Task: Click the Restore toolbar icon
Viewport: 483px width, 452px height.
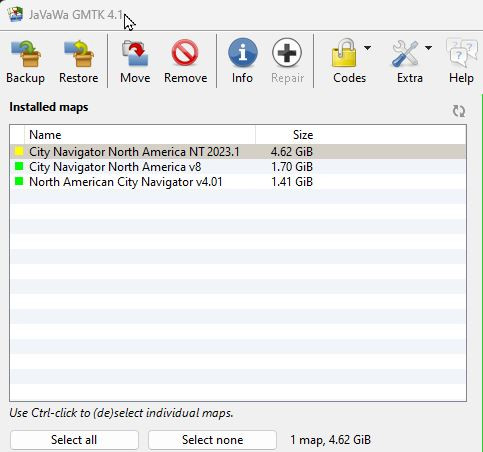Action: tap(79, 54)
